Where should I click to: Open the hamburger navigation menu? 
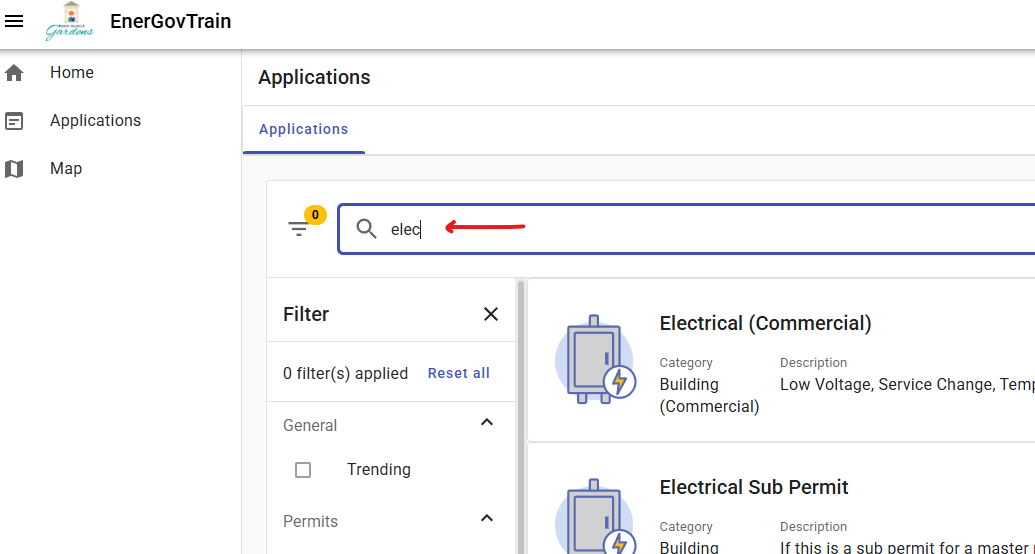pyautogui.click(x=15, y=22)
